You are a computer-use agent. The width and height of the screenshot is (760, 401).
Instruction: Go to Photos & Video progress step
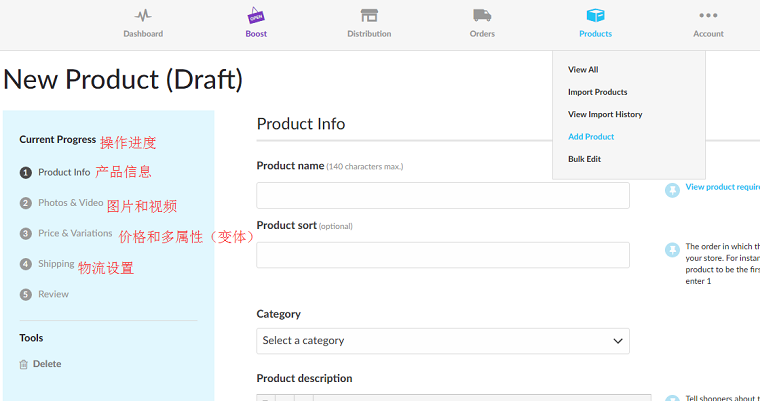(71, 203)
